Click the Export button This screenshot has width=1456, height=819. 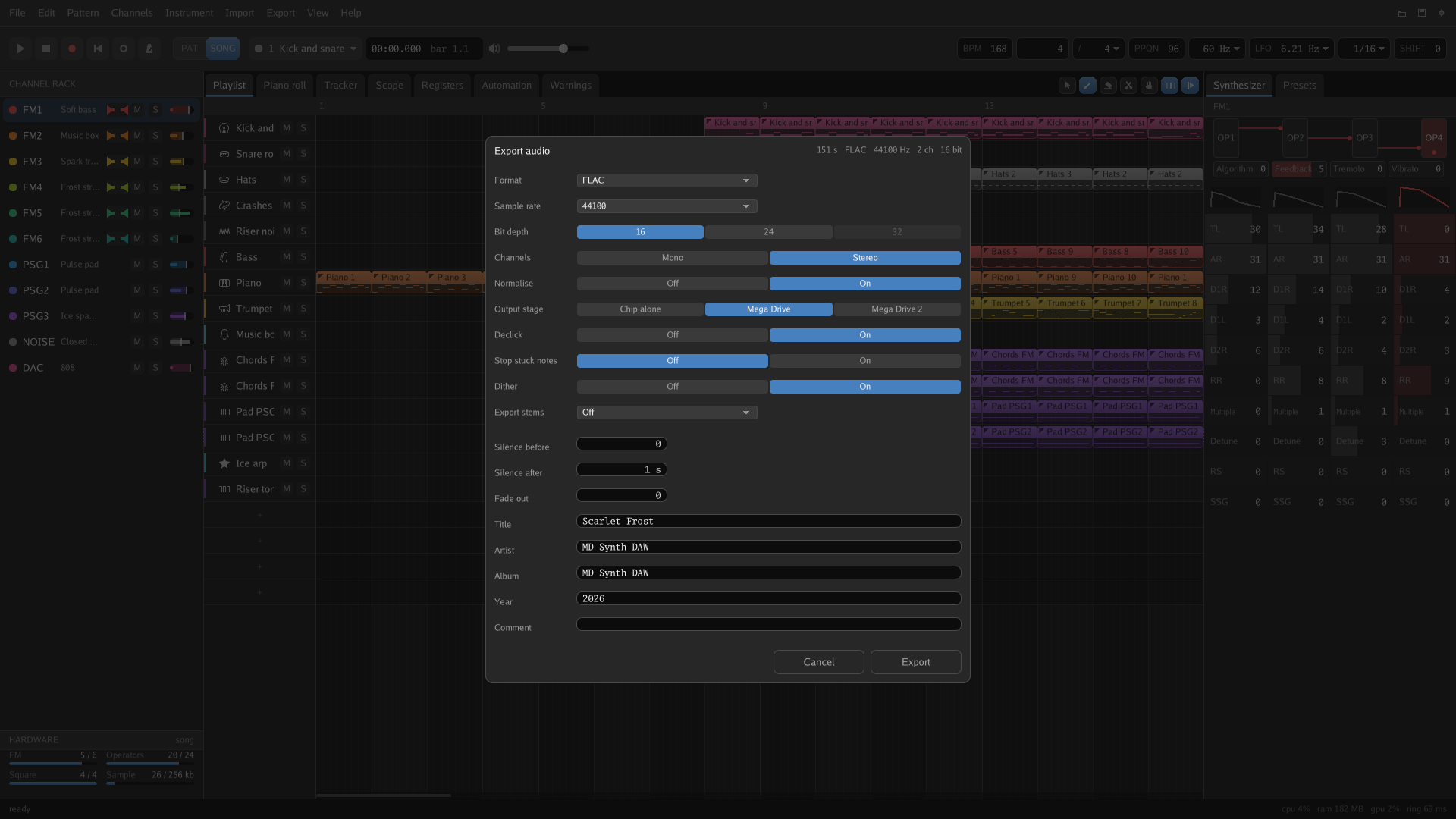click(x=915, y=662)
